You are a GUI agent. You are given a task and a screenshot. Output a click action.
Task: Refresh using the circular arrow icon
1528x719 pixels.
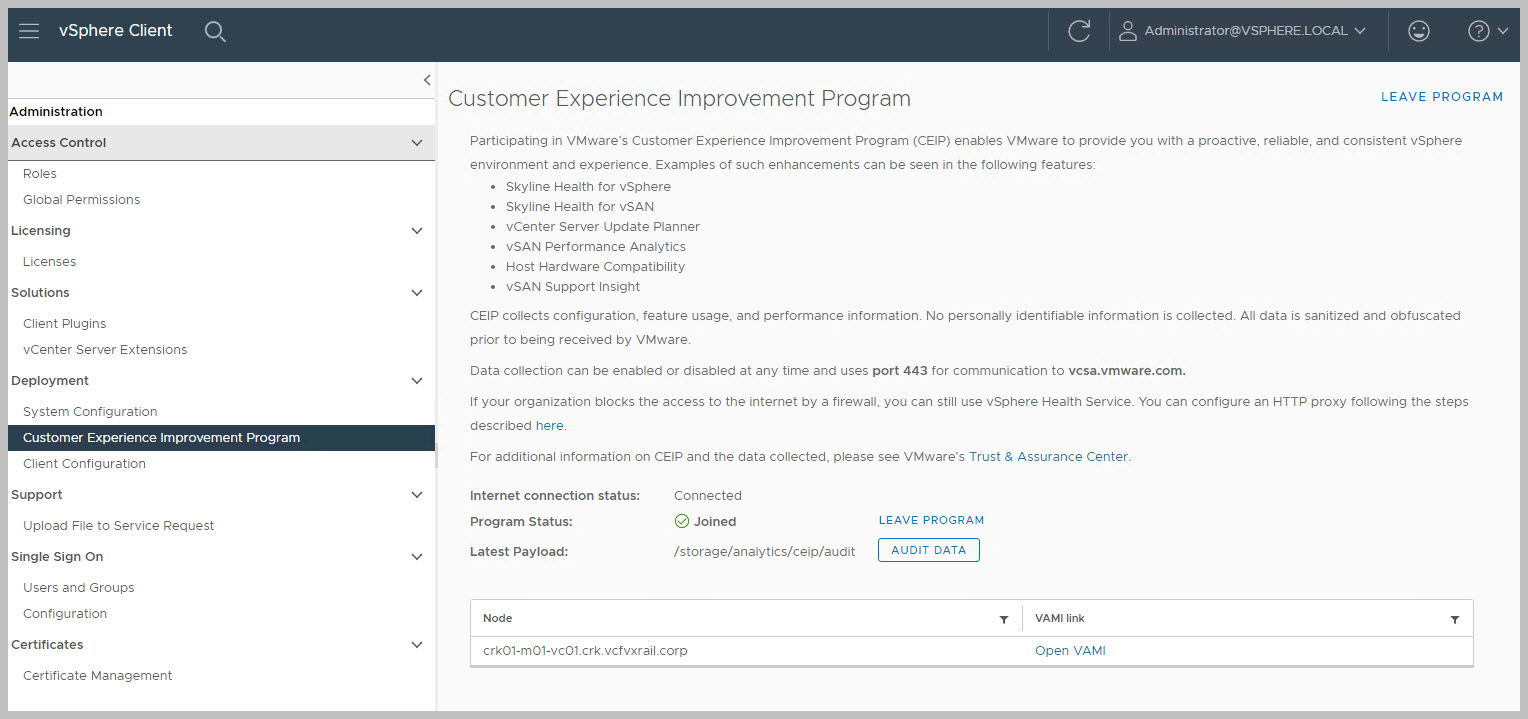point(1079,31)
